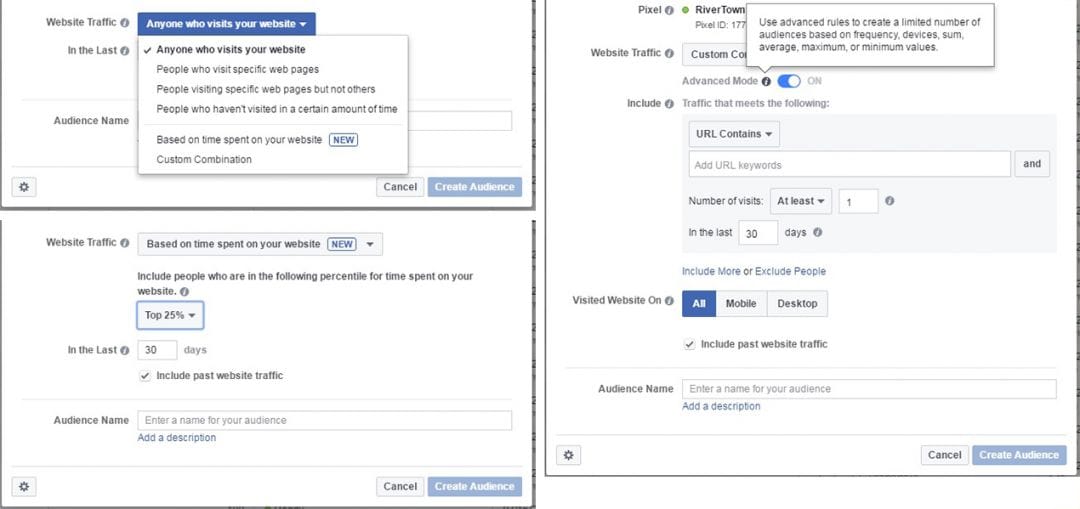Open gear settings in bottom-left dialog
Image resolution: width=1080 pixels, height=509 pixels.
click(x=24, y=486)
